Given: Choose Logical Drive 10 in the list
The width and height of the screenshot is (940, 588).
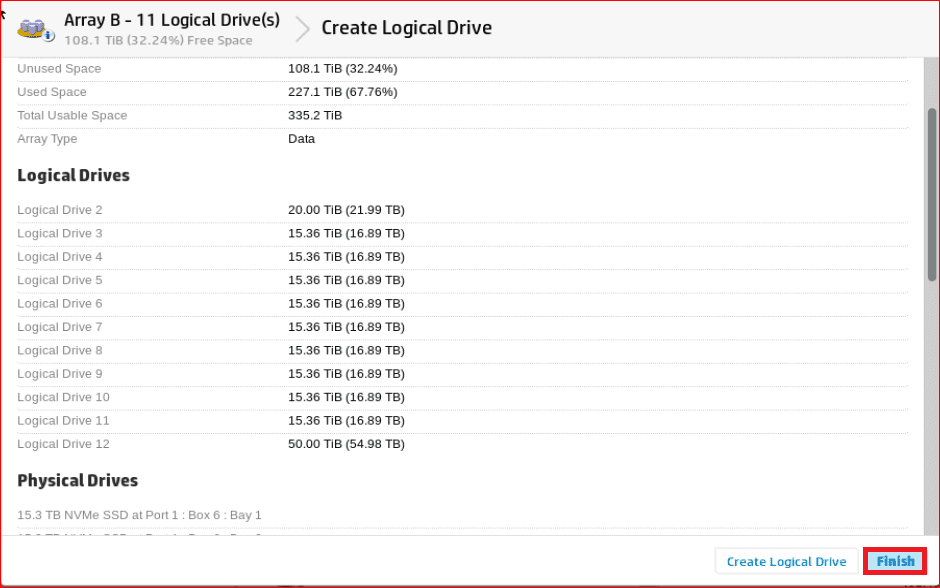Looking at the screenshot, I should [63, 397].
